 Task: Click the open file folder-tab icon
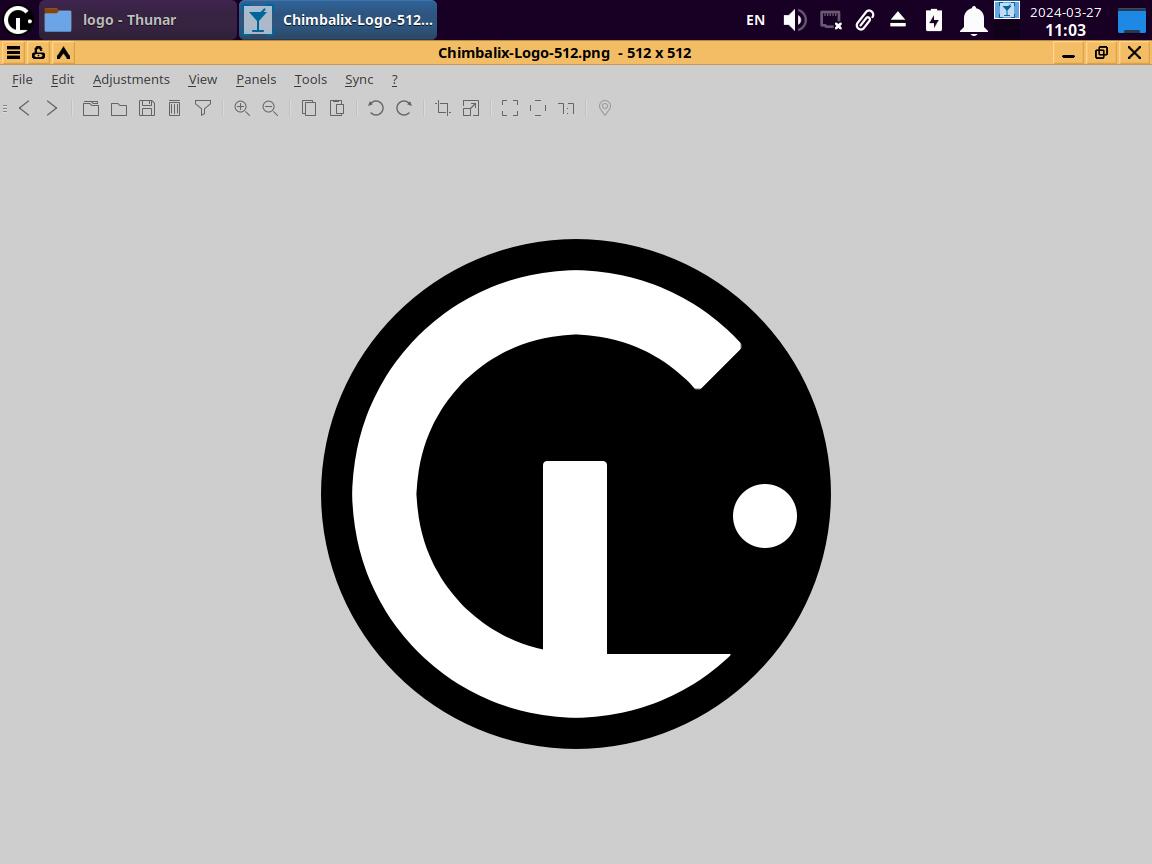coord(91,108)
